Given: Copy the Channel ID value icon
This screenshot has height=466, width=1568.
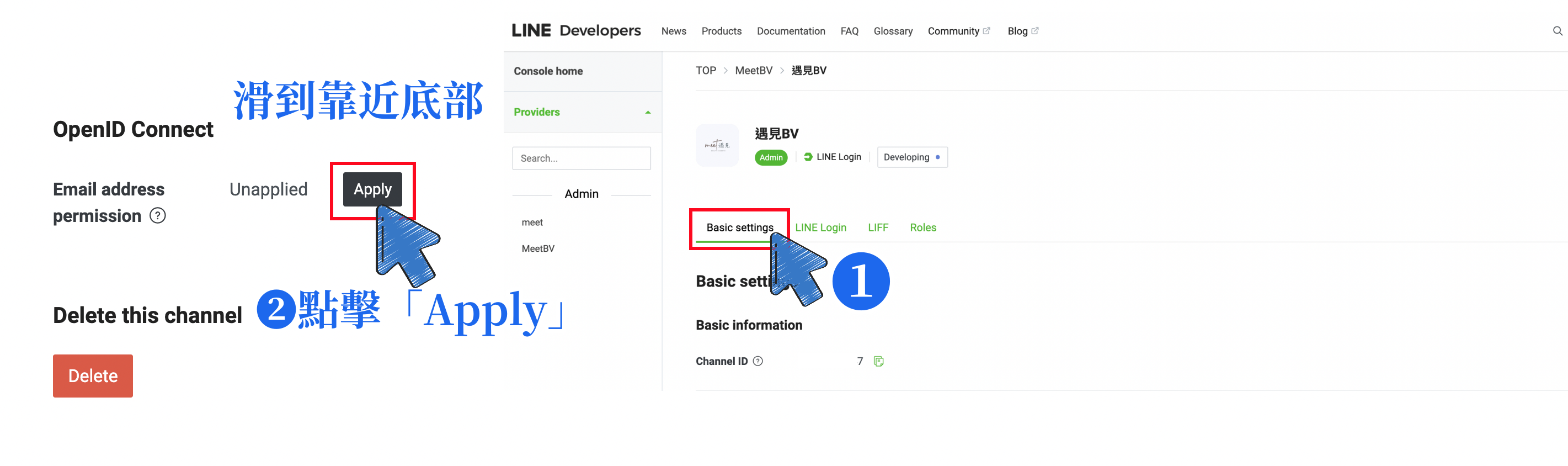Looking at the screenshot, I should coord(878,361).
